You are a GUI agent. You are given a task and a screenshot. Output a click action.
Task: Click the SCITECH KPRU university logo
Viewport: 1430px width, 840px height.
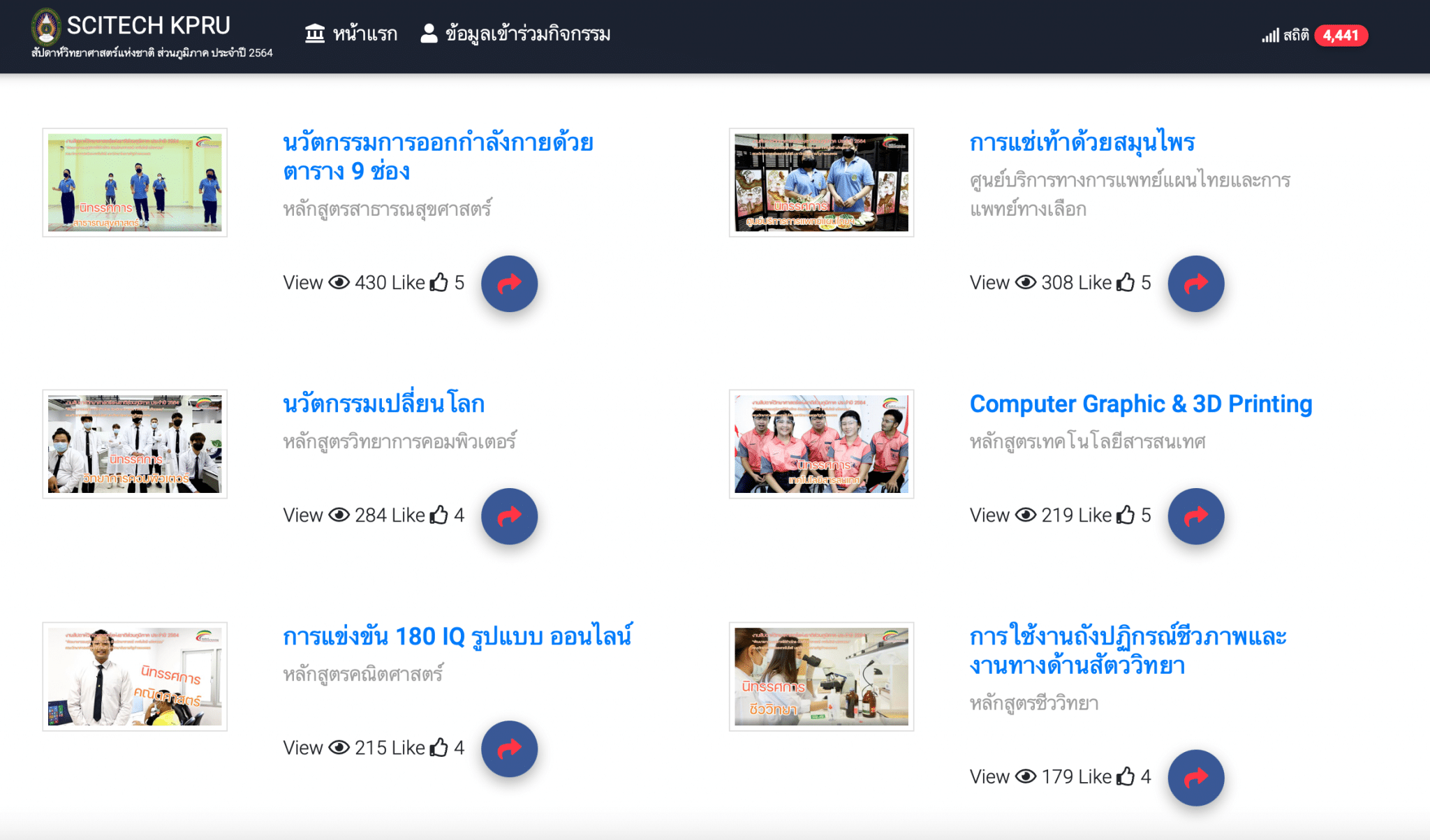pos(46,27)
